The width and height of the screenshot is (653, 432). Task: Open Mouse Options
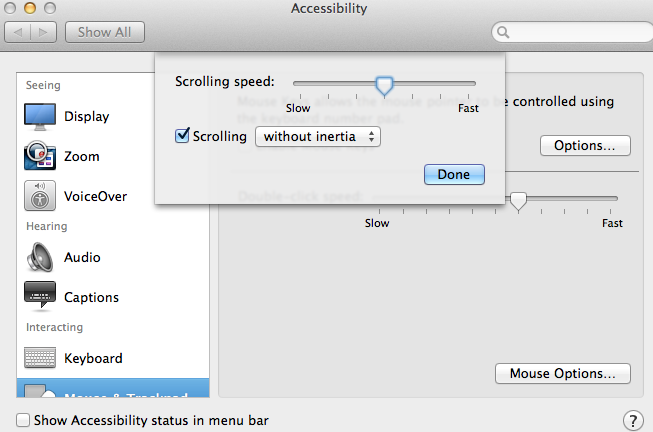(x=563, y=374)
